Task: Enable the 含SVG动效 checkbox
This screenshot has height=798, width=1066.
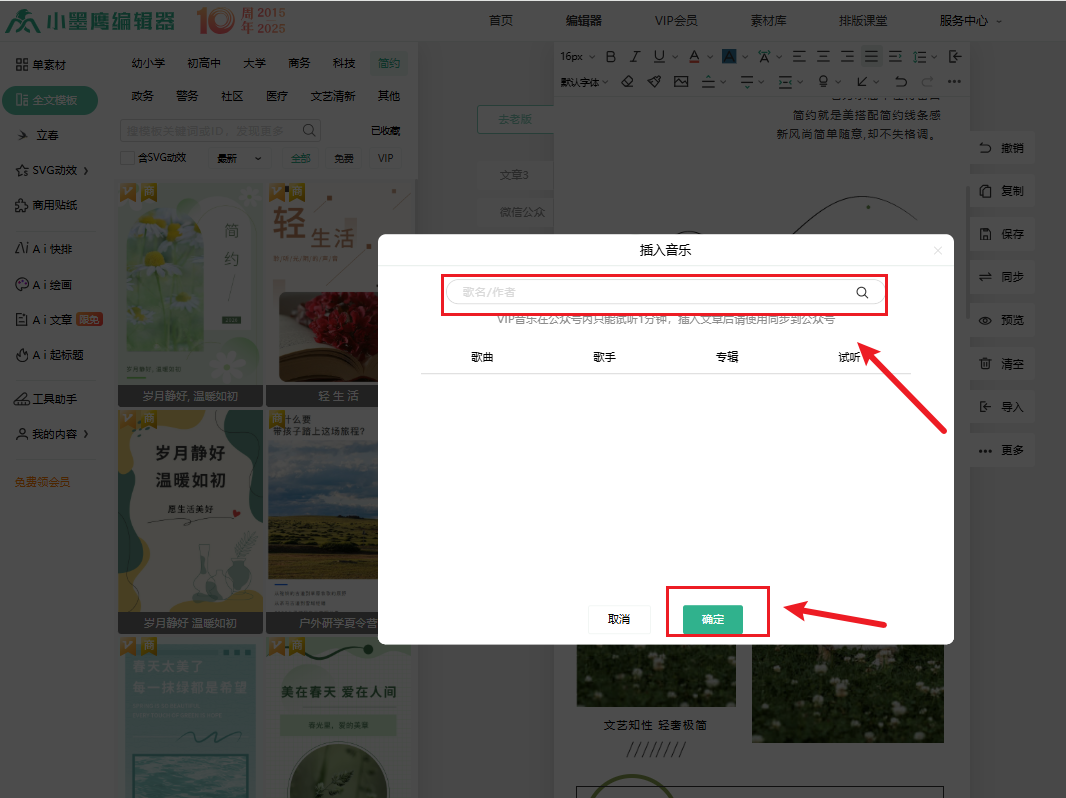Action: (x=127, y=158)
